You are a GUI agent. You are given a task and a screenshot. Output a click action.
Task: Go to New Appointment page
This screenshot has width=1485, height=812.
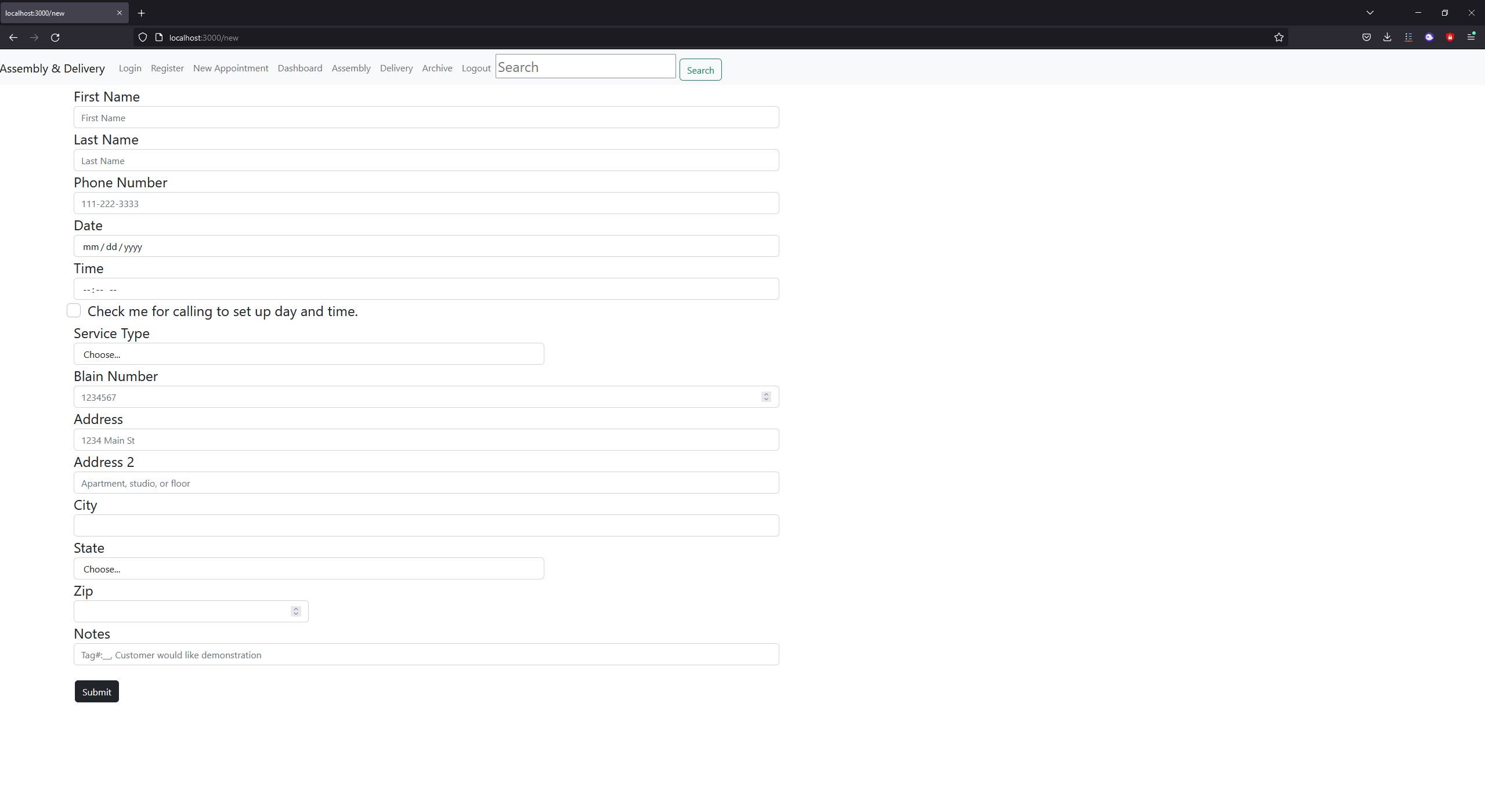(x=230, y=68)
